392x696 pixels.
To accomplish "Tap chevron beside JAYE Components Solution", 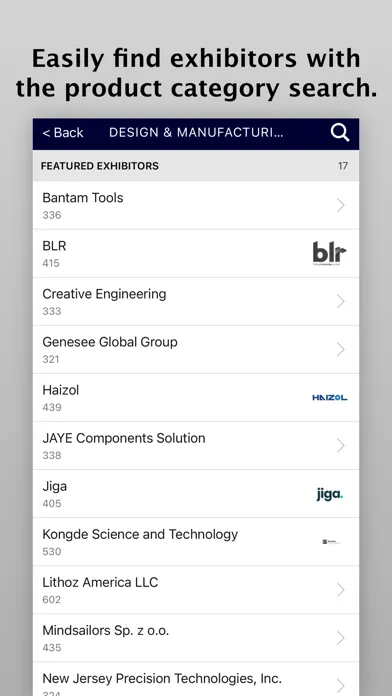I will coord(341,446).
